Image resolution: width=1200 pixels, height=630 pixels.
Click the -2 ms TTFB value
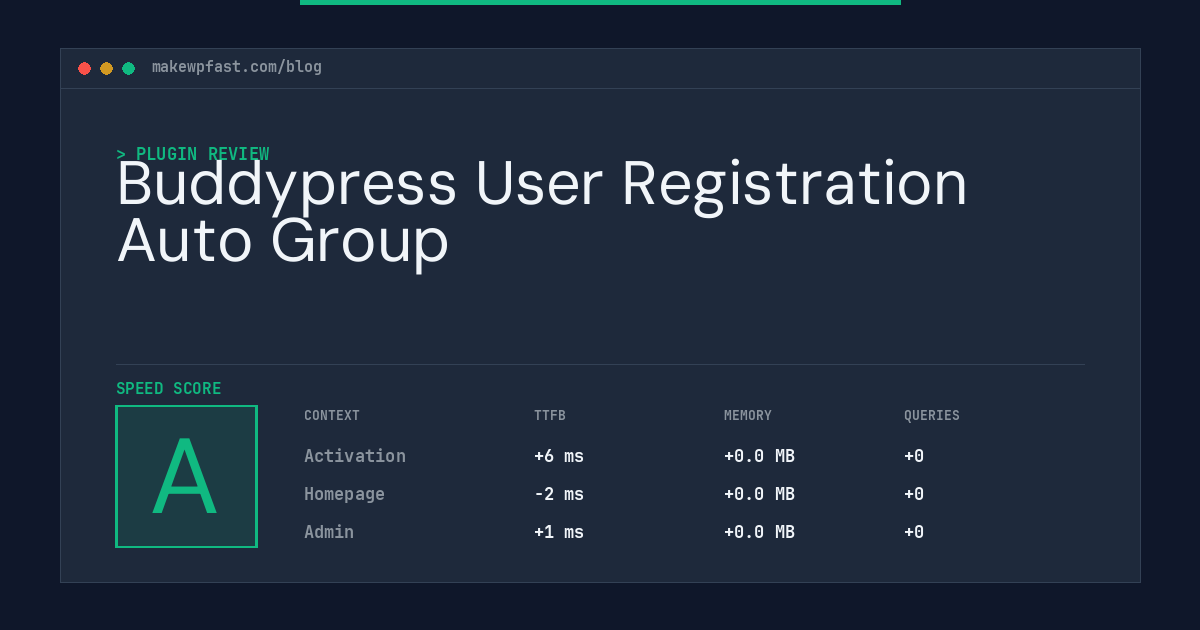[559, 494]
